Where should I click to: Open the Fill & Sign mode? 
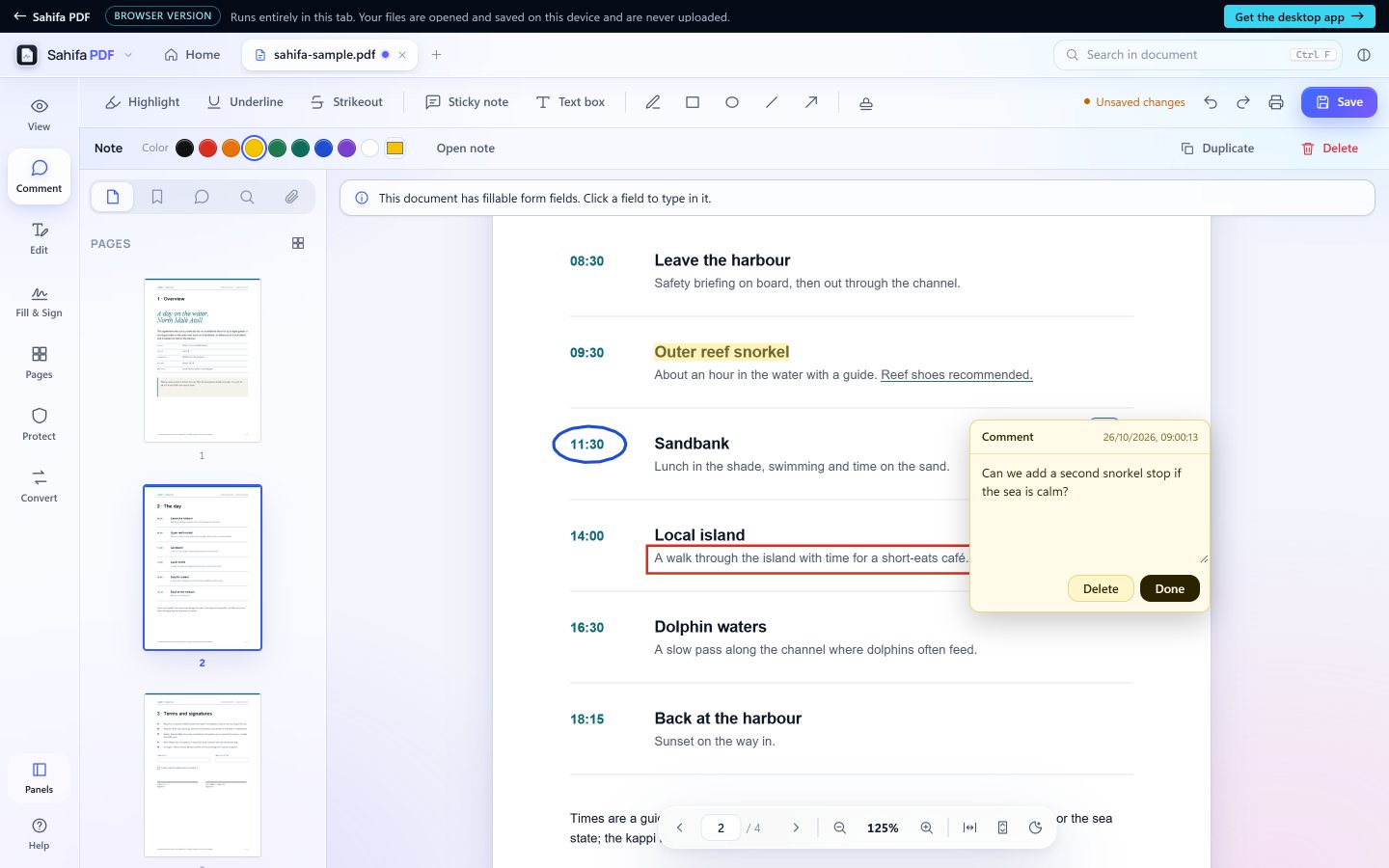[x=40, y=302]
